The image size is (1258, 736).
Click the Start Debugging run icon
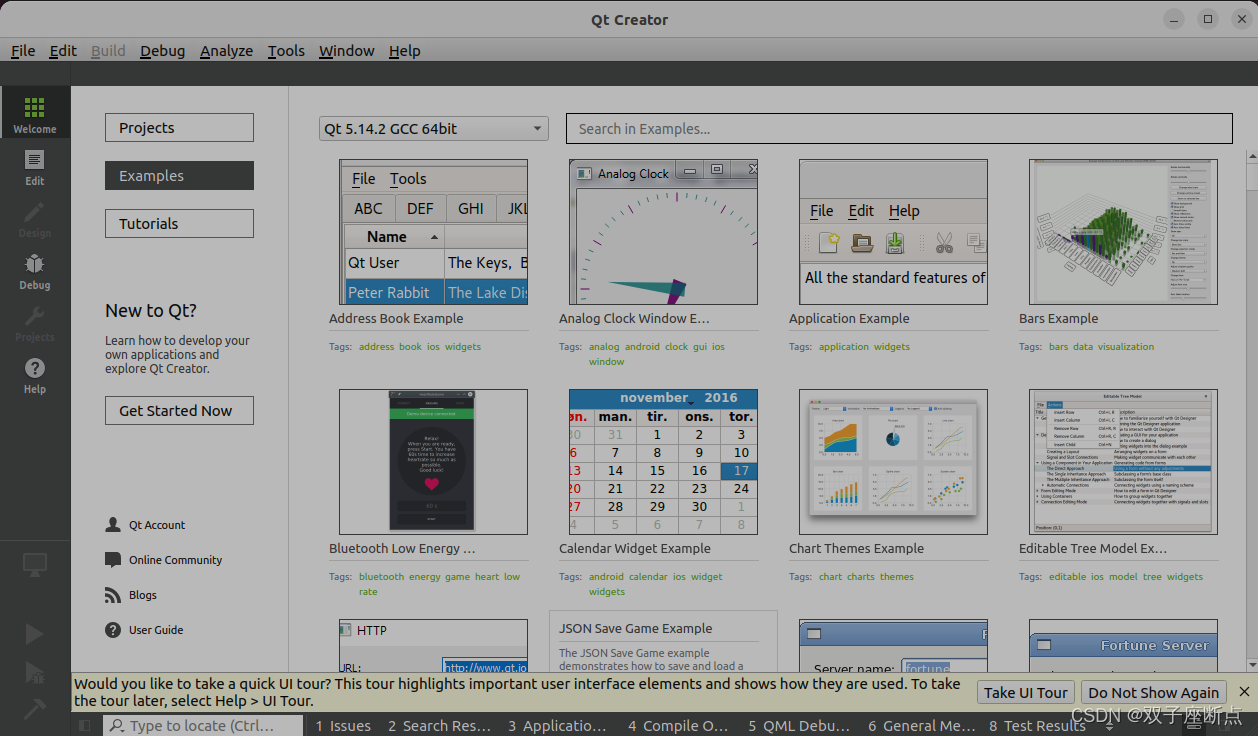coord(35,672)
